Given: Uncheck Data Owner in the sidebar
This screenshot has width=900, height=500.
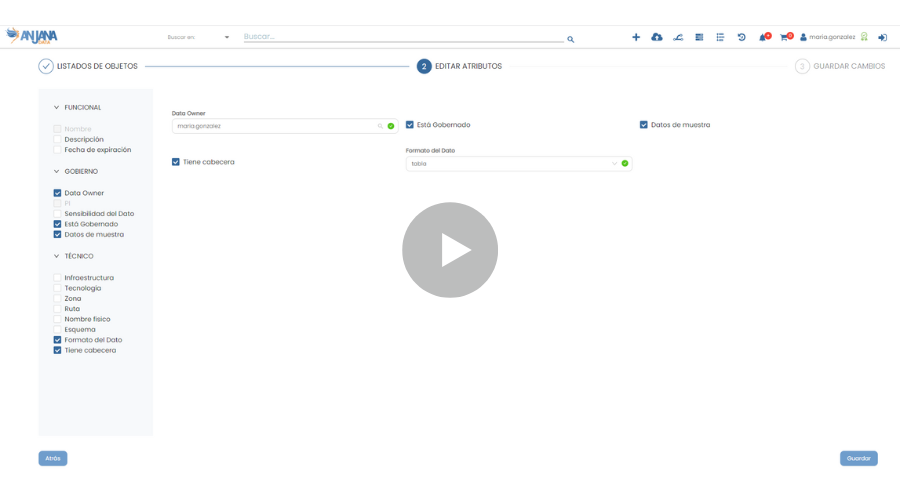Looking at the screenshot, I should point(58,193).
